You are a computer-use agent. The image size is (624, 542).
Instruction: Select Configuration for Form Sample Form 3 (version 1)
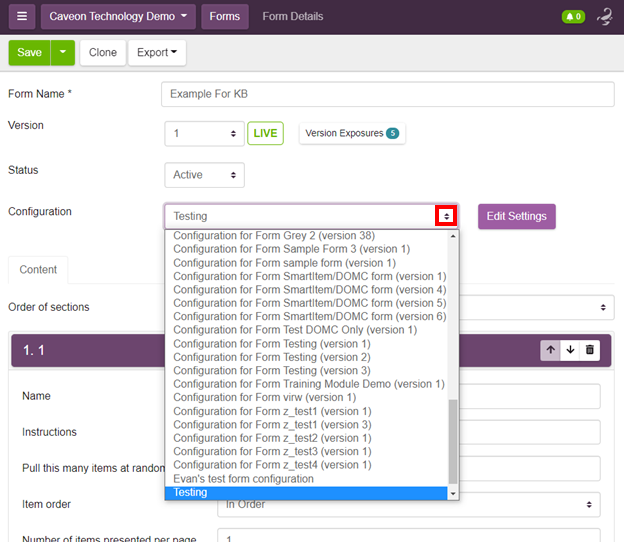click(306, 249)
